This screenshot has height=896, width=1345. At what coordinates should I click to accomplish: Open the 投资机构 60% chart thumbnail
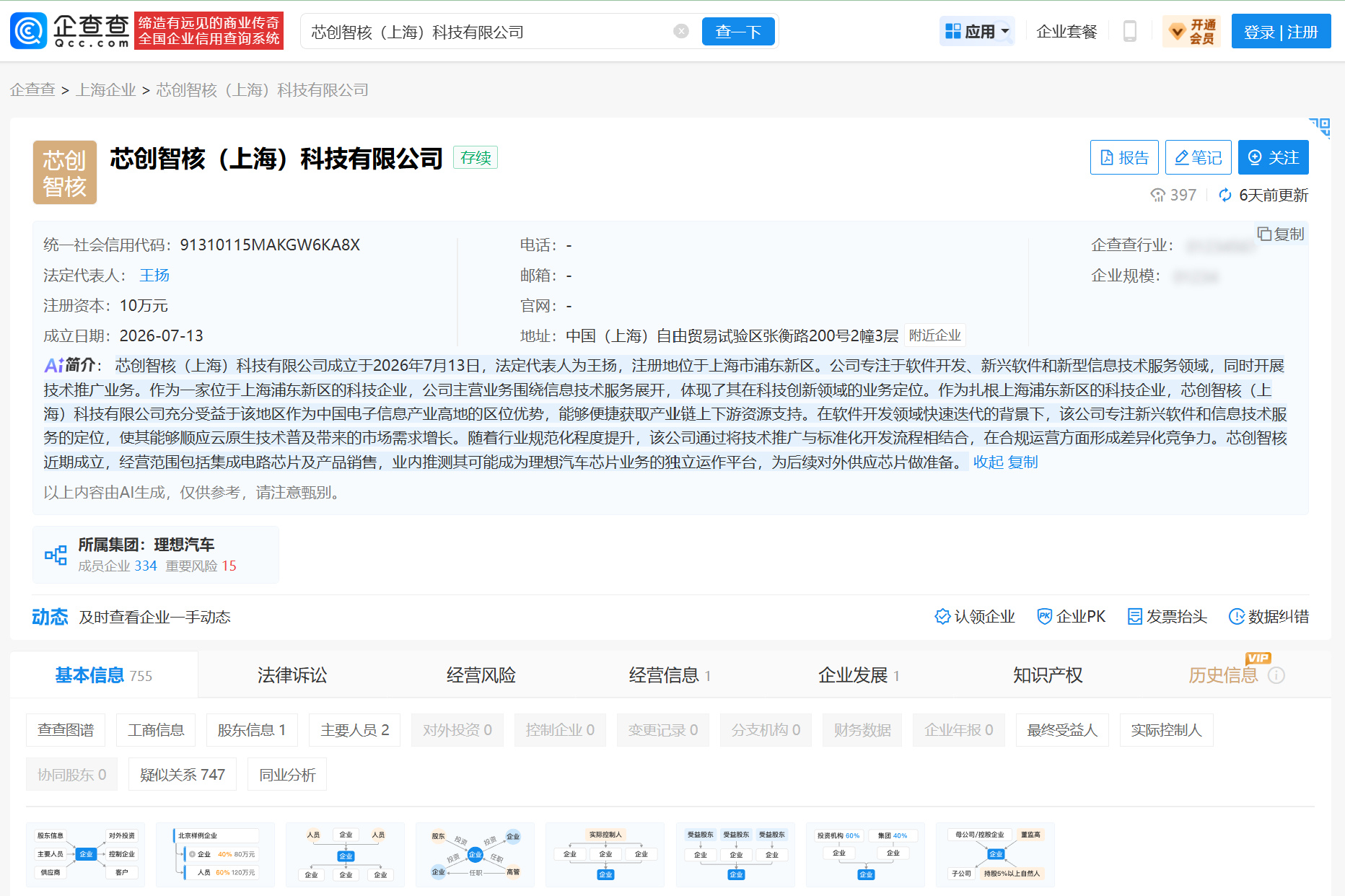click(865, 854)
